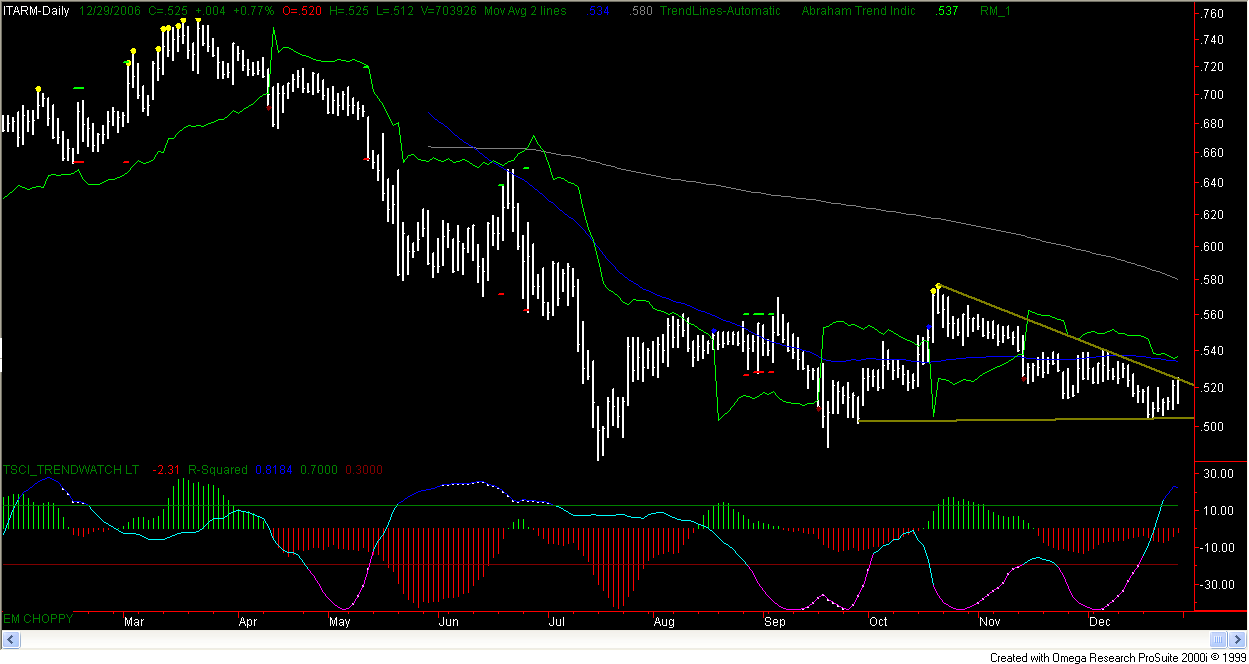Image resolution: width=1249 pixels, height=664 pixels.
Task: Click the 30.00 level on oscillator axis
Action: [x=1214, y=475]
